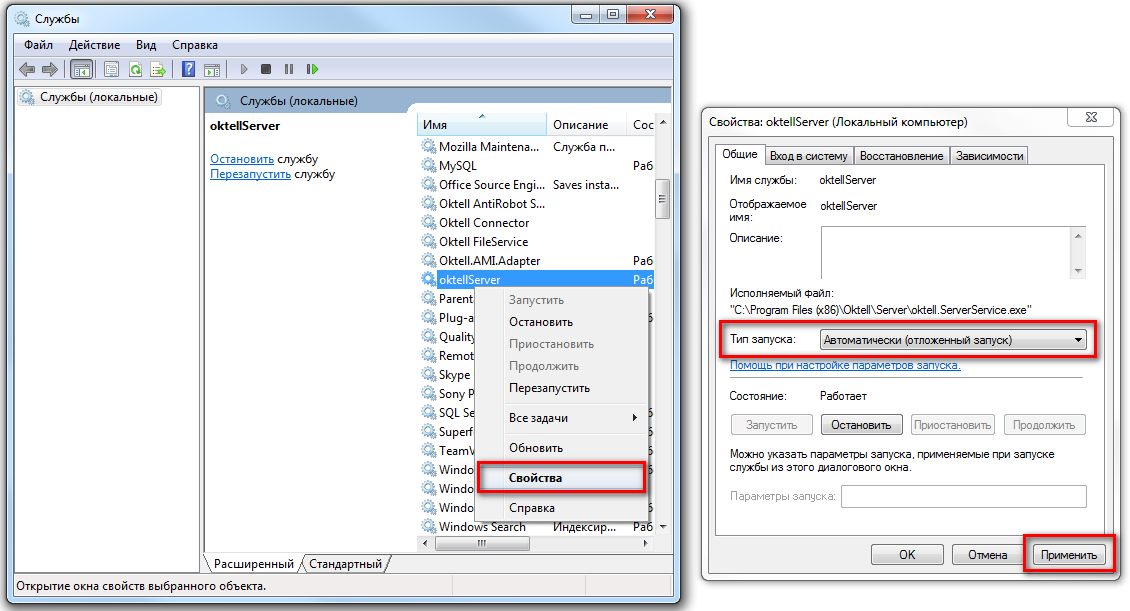Image resolution: width=1130 pixels, height=611 pixels.
Task: Choose Свойства in the context menu
Action: 535,478
